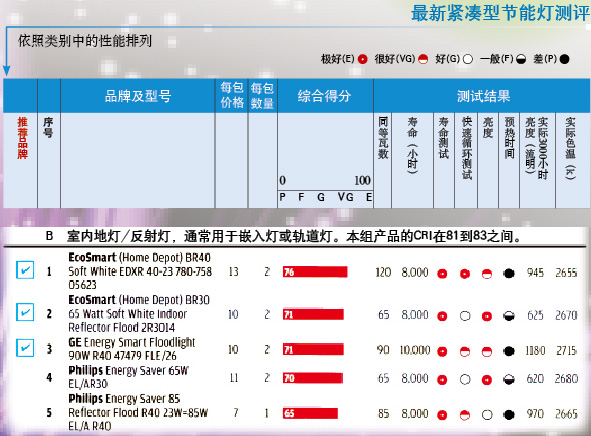Image resolution: width=591 pixels, height=436 pixels.
Task: Click Philips 65W 寿命测试 rating icon
Action: [442, 379]
